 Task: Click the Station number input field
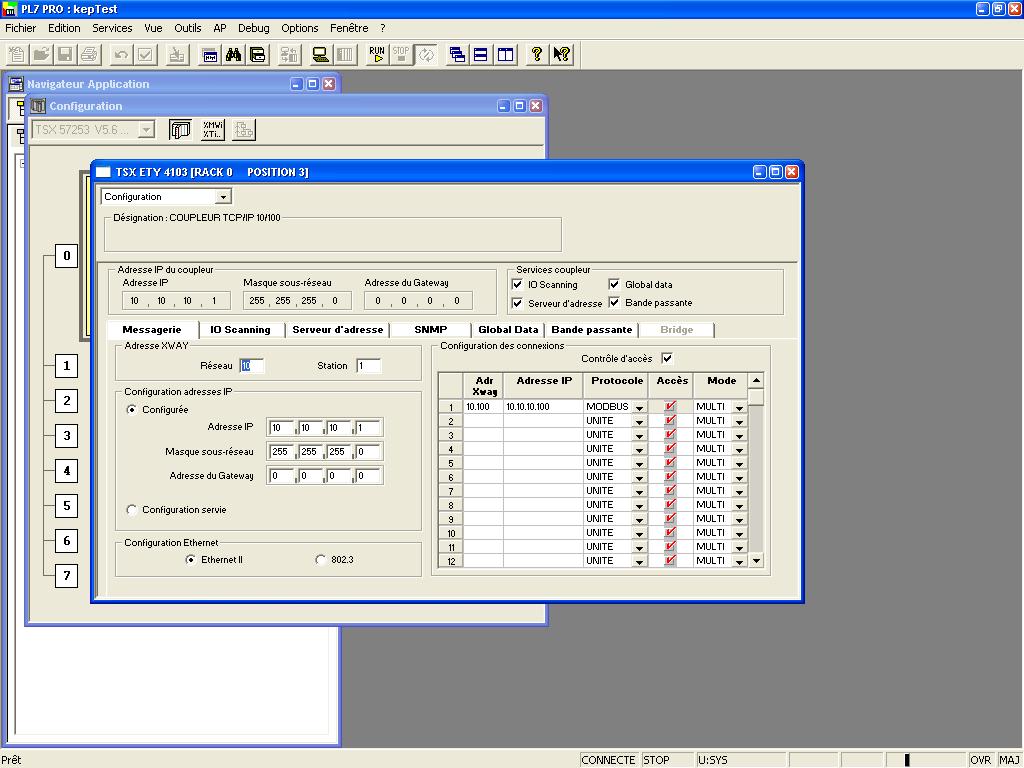pos(368,366)
